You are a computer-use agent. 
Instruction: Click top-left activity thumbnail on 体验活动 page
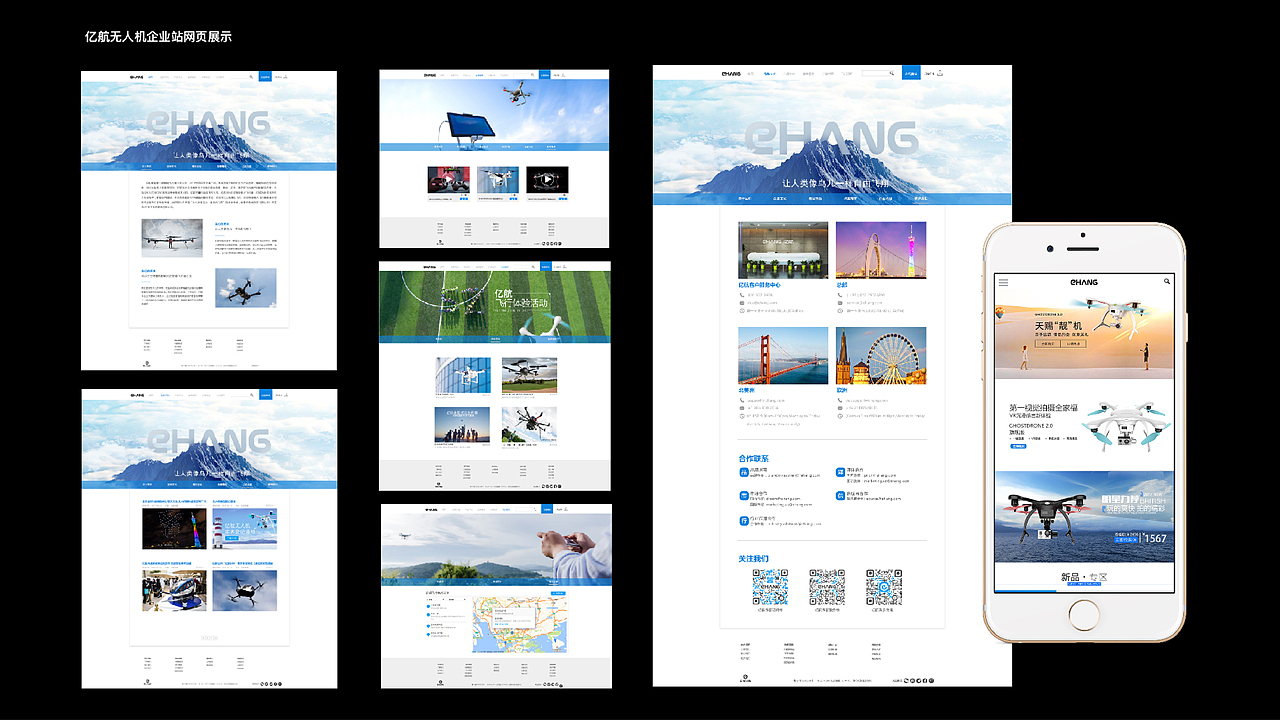coord(463,376)
